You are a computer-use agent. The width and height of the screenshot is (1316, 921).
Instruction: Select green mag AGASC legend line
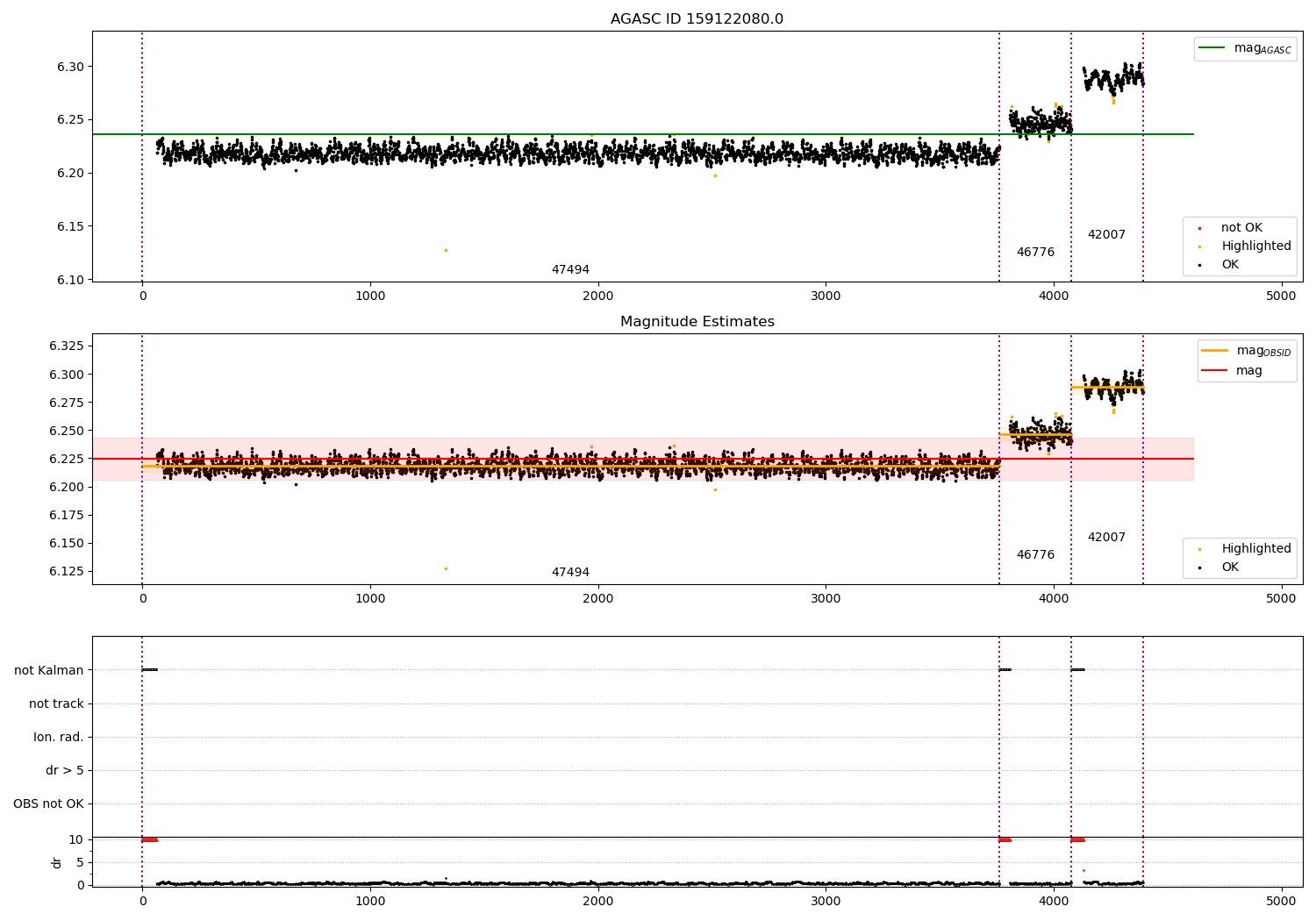coord(1212,48)
